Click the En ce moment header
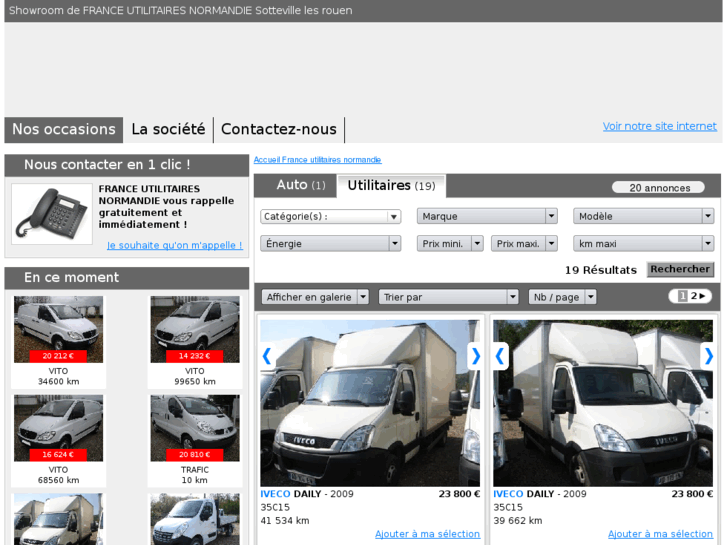Viewport: 727px width, 545px height. pyautogui.click(x=127, y=278)
